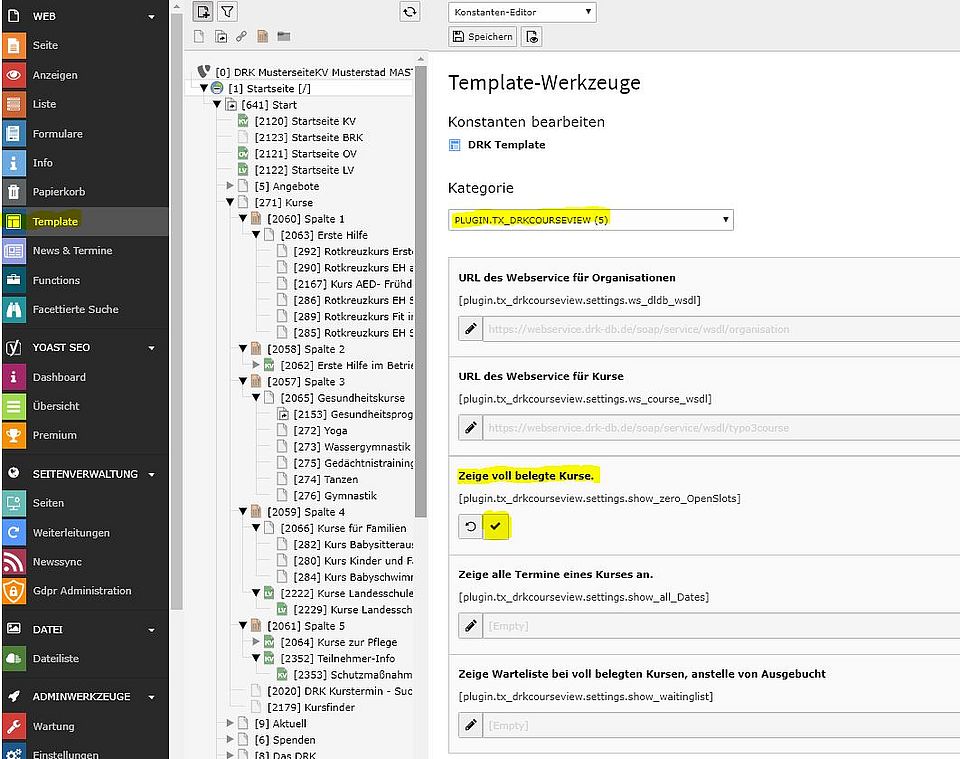Click the Speichern save button
The image size is (960, 759).
(x=483, y=37)
